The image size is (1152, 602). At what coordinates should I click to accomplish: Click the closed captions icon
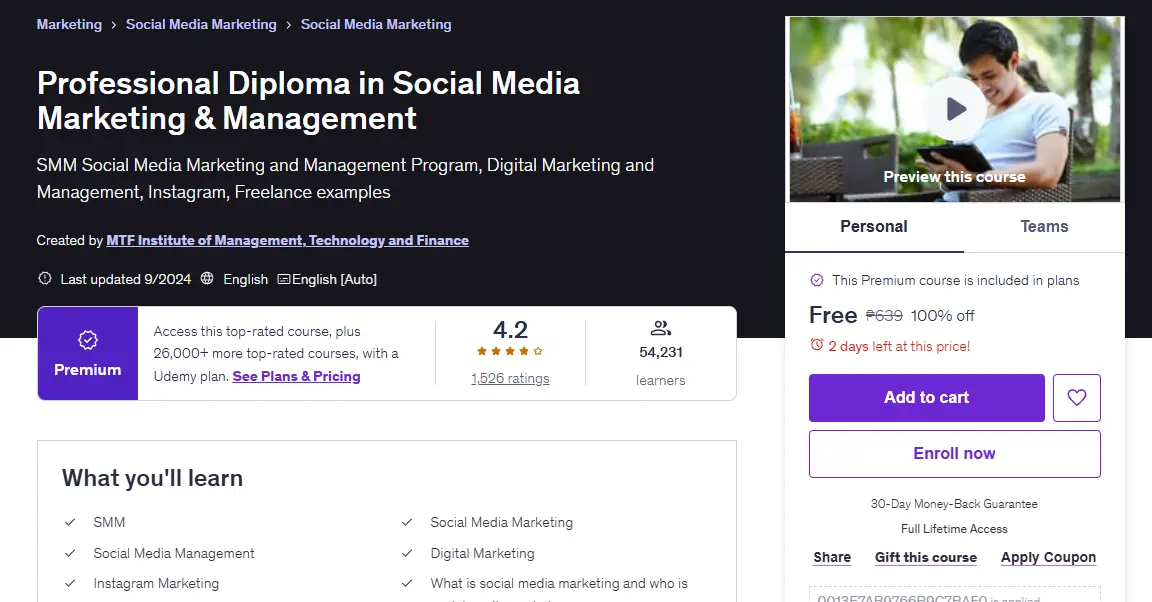coord(284,279)
